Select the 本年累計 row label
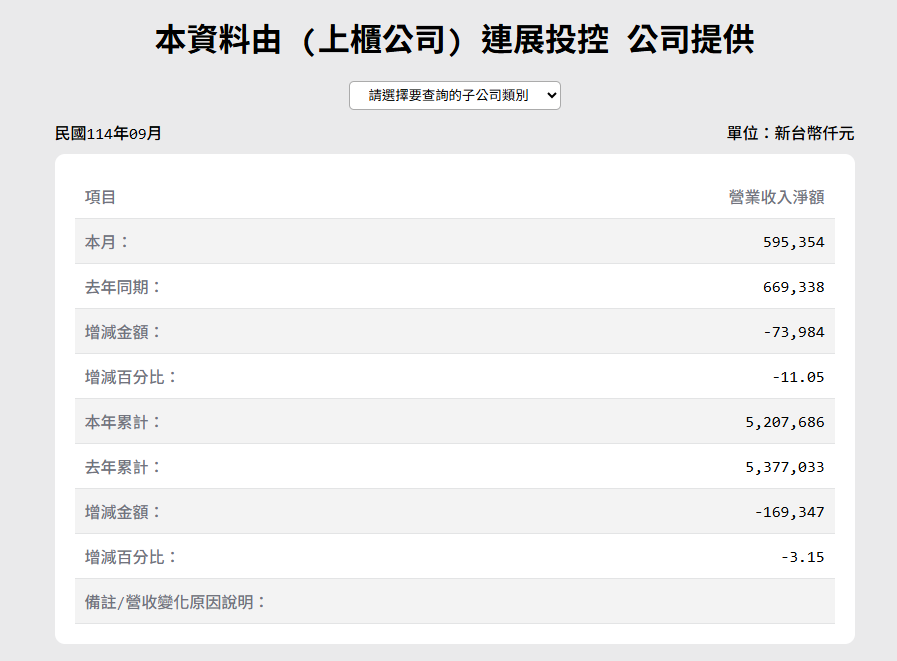The height and width of the screenshot is (661, 897). pyautogui.click(x=123, y=422)
